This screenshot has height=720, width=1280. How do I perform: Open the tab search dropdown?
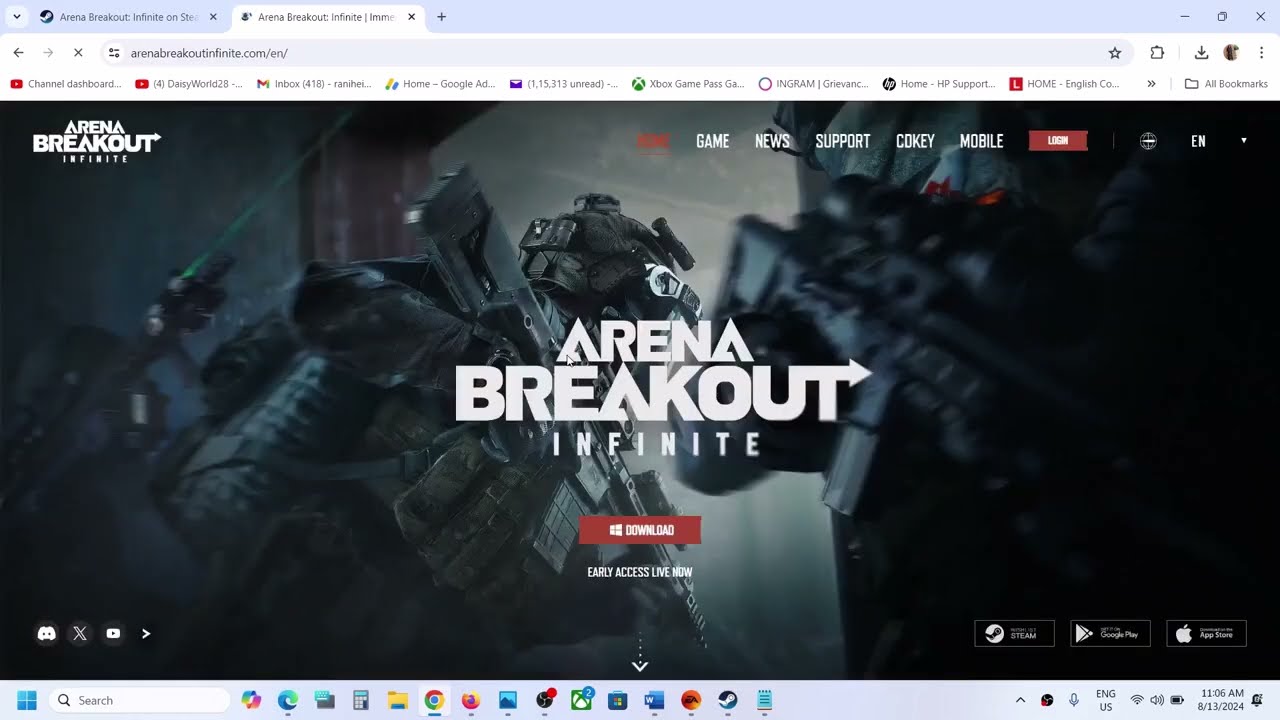(16, 17)
